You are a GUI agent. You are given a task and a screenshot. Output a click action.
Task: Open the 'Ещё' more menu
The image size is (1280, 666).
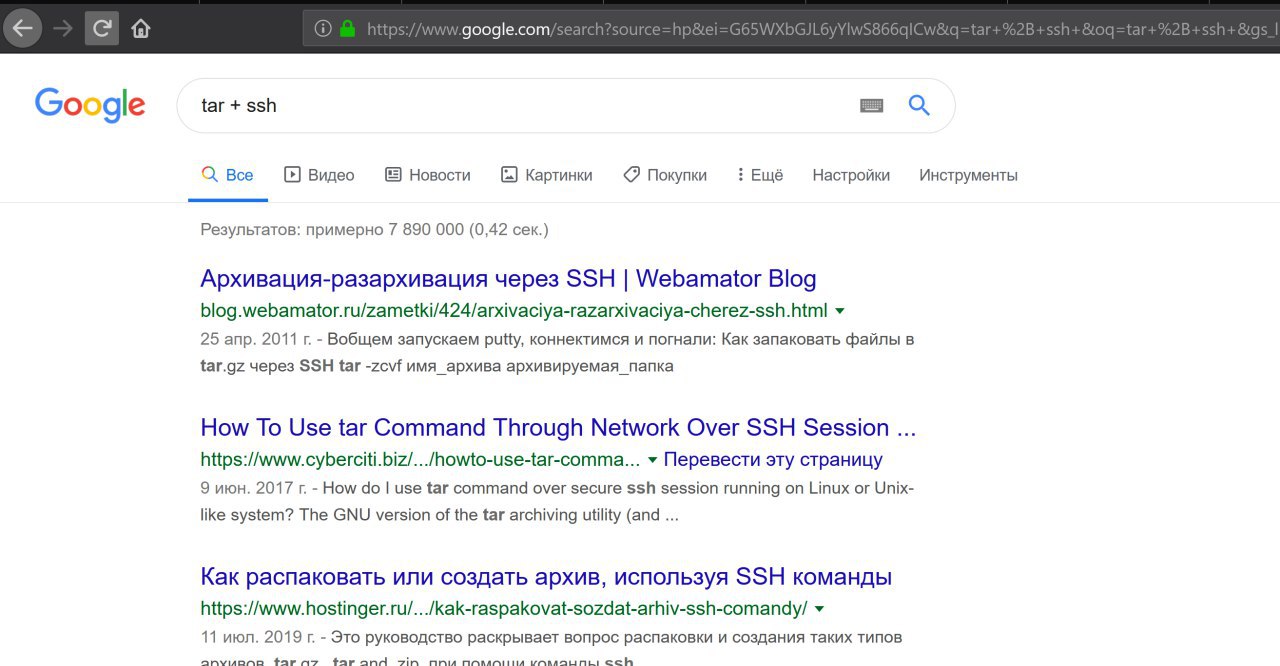pyautogui.click(x=760, y=175)
